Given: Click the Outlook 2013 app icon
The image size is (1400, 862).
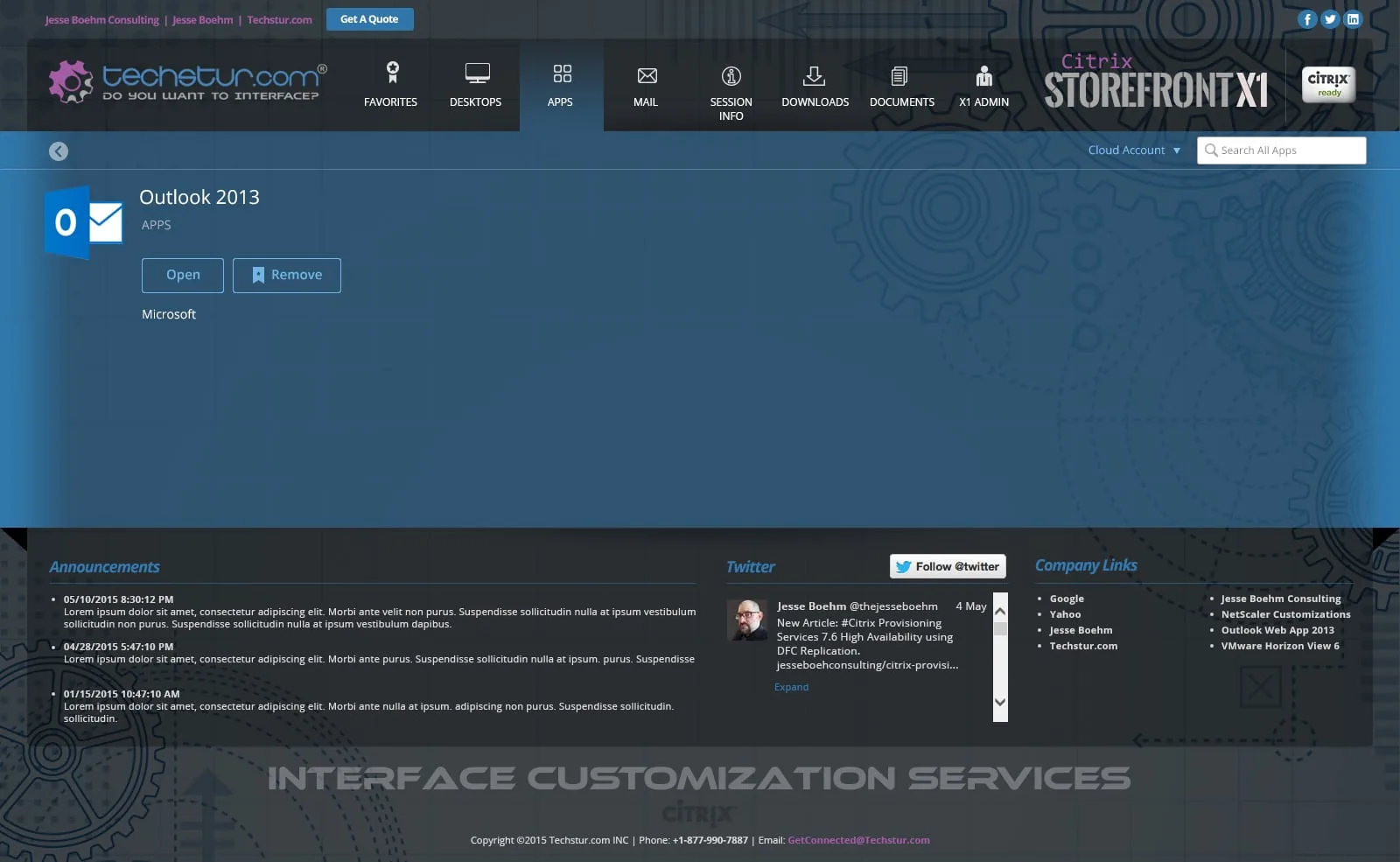Looking at the screenshot, I should tap(84, 222).
